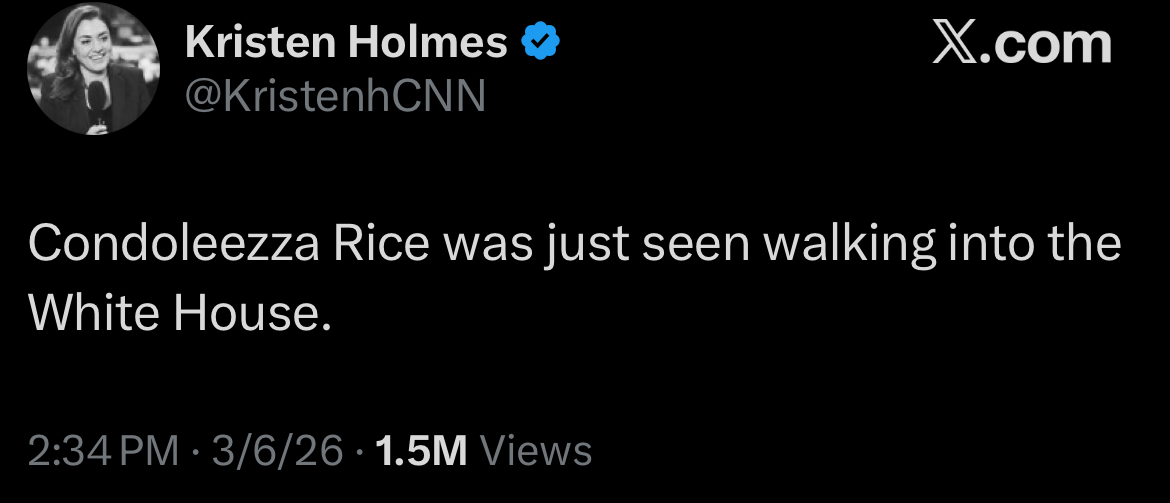Click the word "the" ending the first line
Screen dimensions: 1170x503
1085,245
